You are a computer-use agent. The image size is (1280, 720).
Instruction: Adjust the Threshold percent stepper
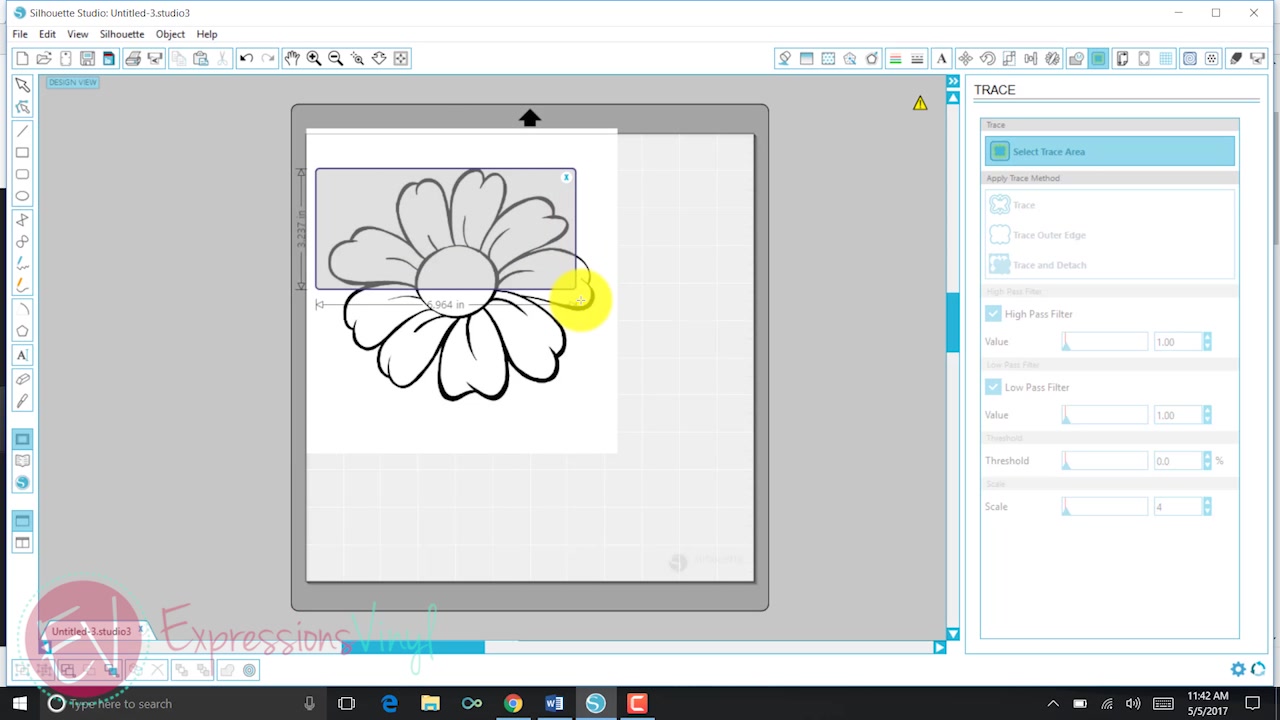click(1207, 461)
